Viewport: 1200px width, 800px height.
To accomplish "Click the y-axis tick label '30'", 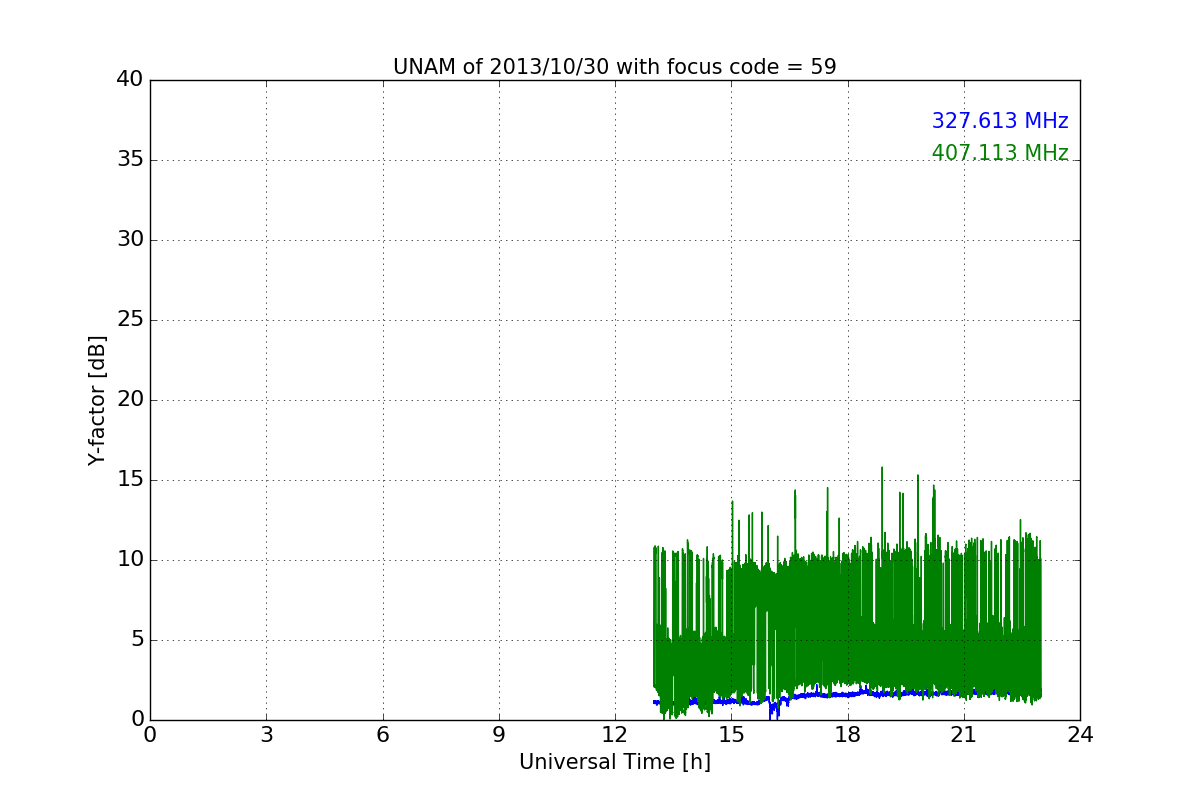I will click(x=130, y=240).
